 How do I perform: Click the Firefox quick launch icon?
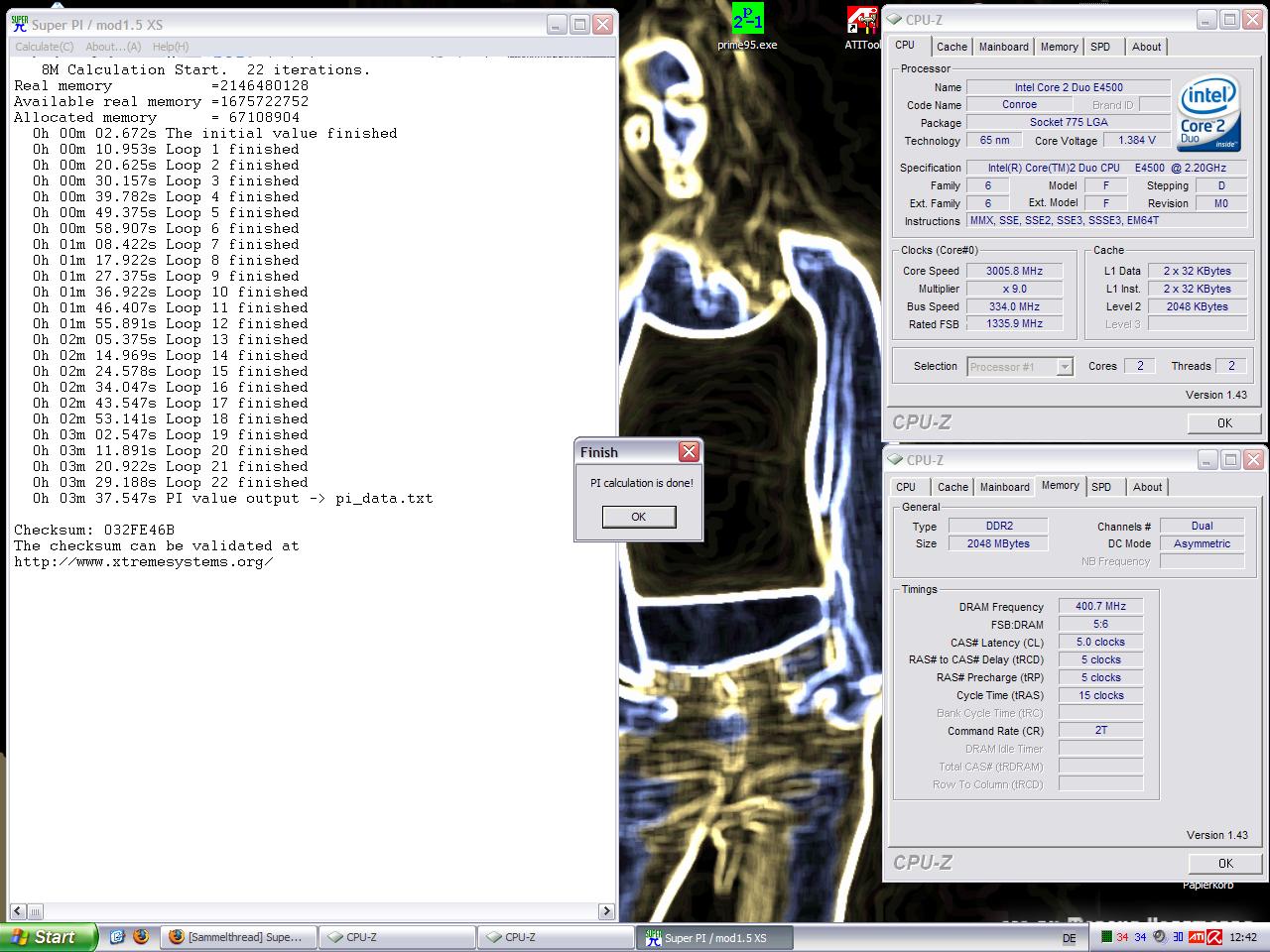click(x=140, y=936)
